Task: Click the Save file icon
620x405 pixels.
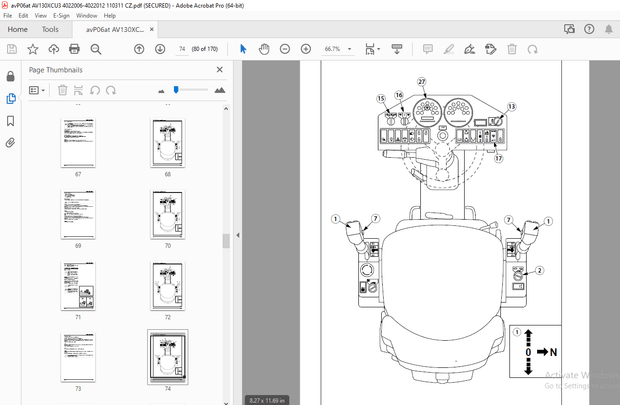Action: (x=12, y=49)
